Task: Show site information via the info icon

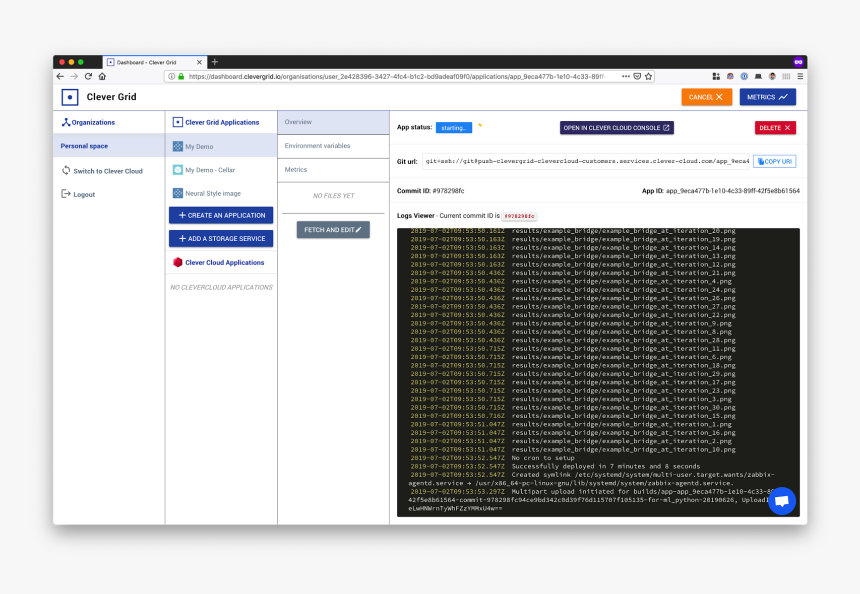Action: [172, 76]
